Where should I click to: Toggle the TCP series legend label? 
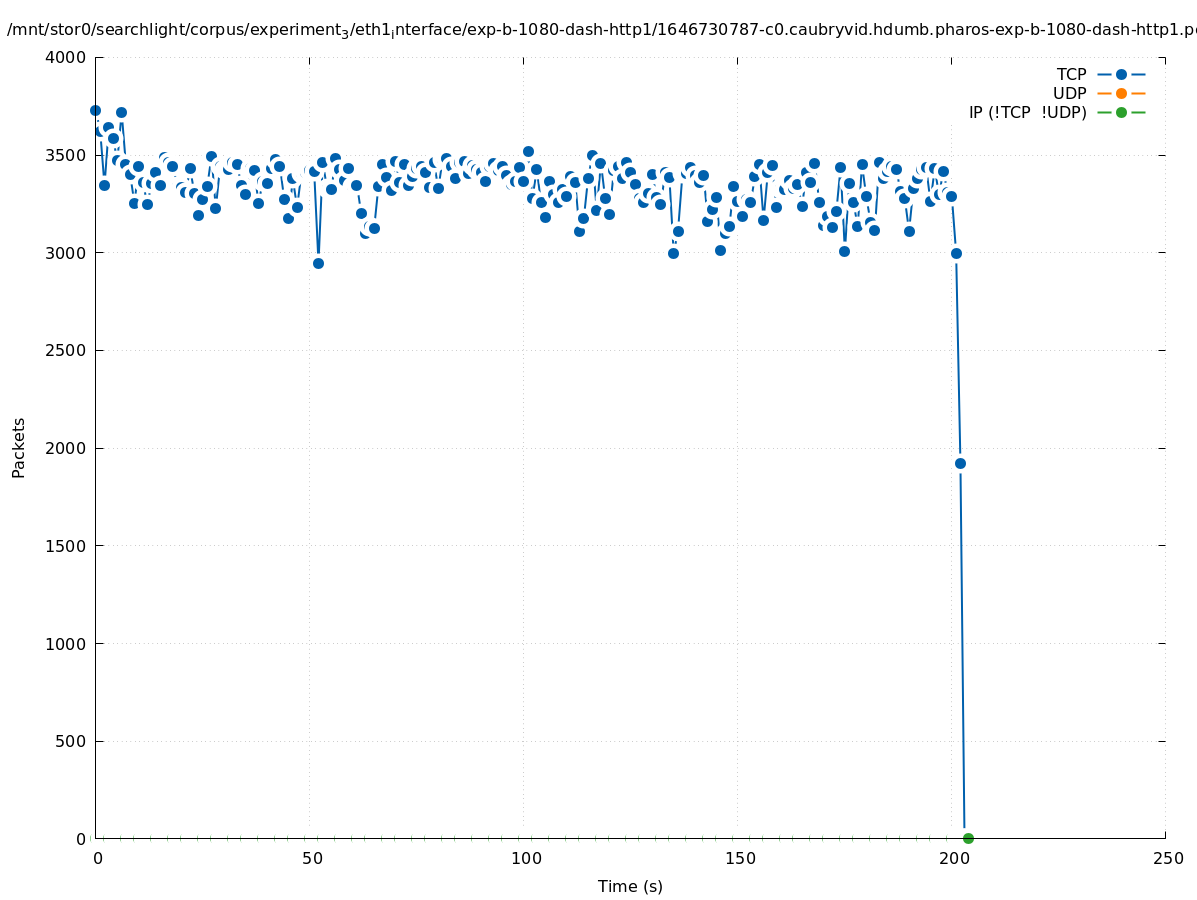(1071, 74)
